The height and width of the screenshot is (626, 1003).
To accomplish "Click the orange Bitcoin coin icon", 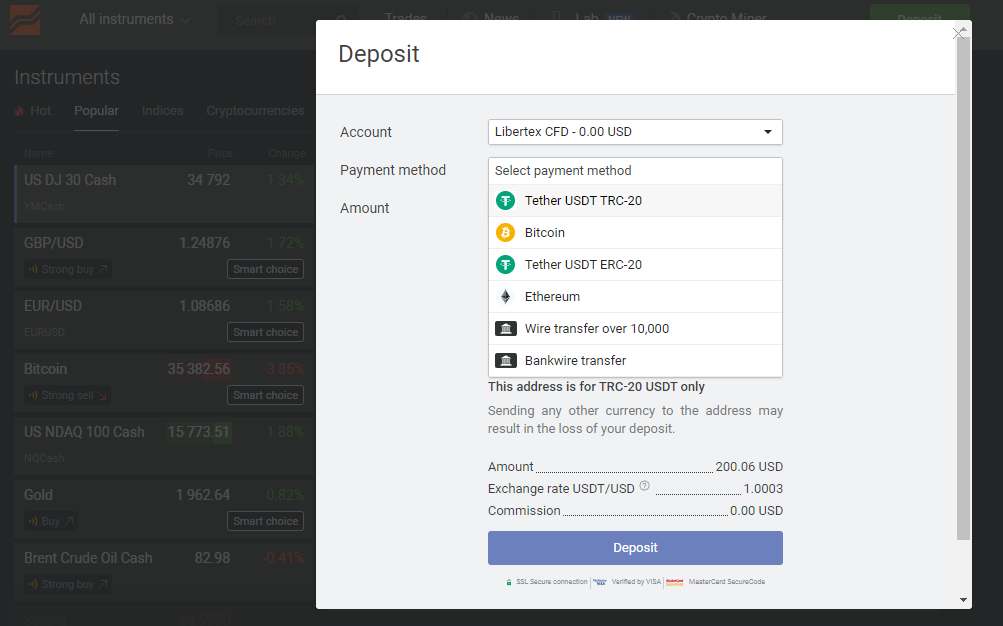I will coord(505,233).
